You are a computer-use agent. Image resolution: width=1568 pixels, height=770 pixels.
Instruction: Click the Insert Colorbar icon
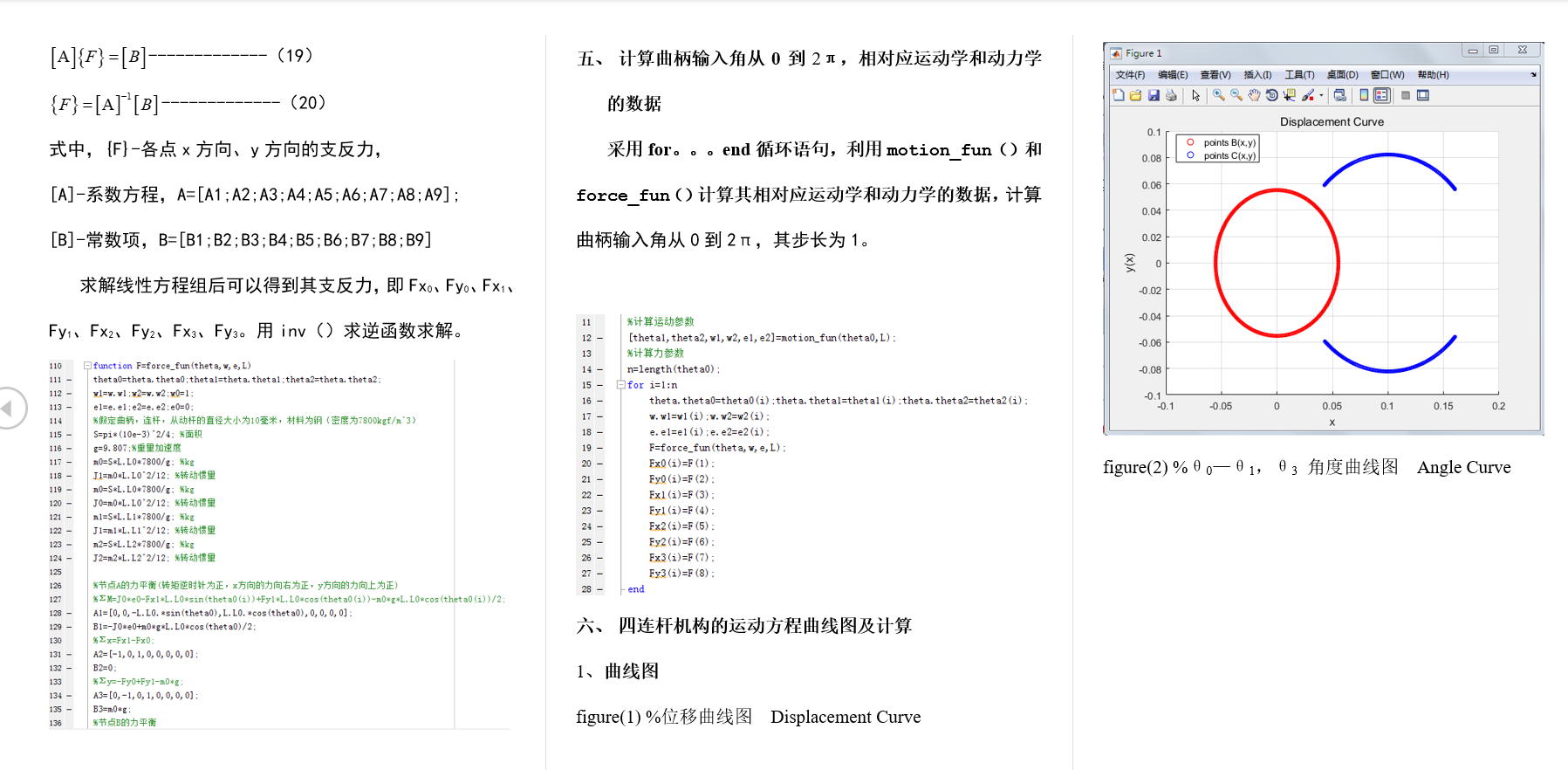tap(1364, 95)
